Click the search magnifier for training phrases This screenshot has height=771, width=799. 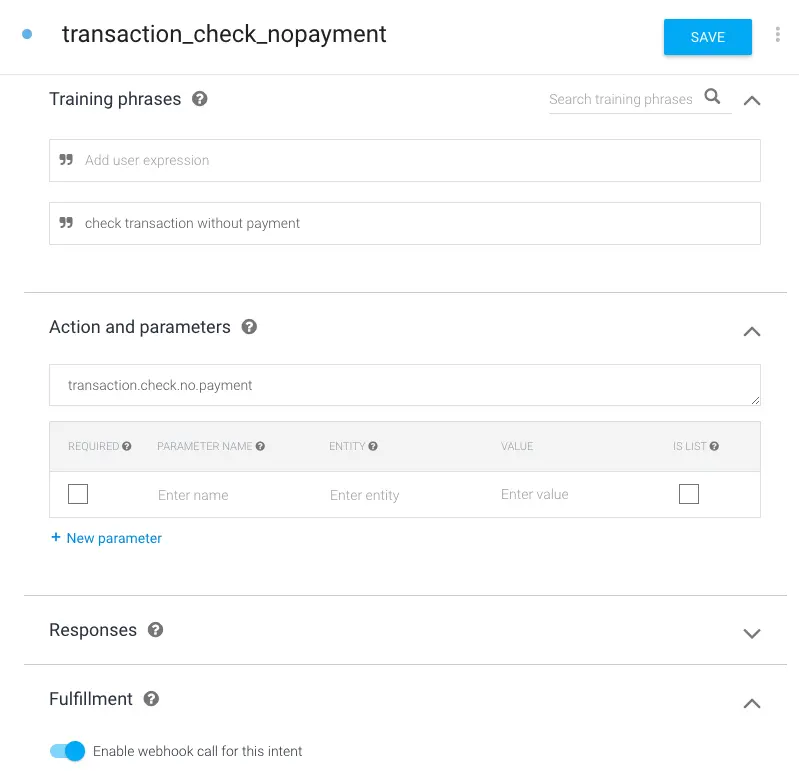(x=712, y=96)
